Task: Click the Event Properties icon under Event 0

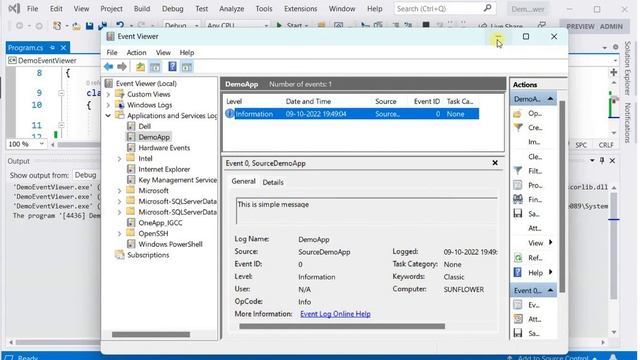Action: tap(518, 304)
